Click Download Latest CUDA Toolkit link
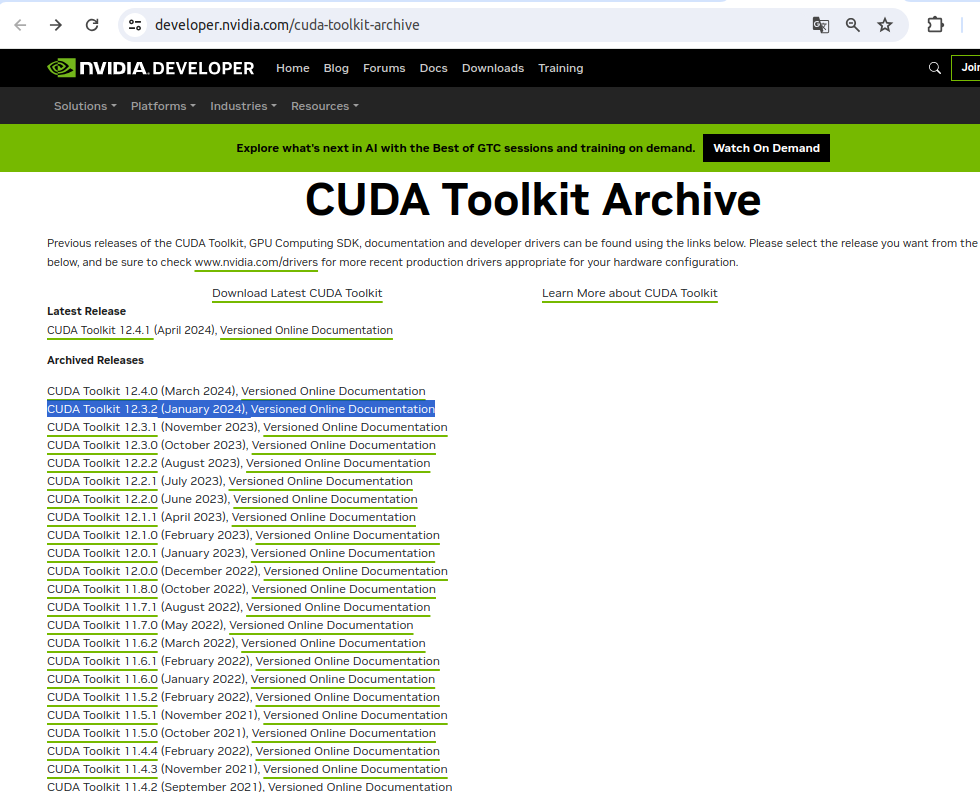980x792 pixels. click(297, 293)
